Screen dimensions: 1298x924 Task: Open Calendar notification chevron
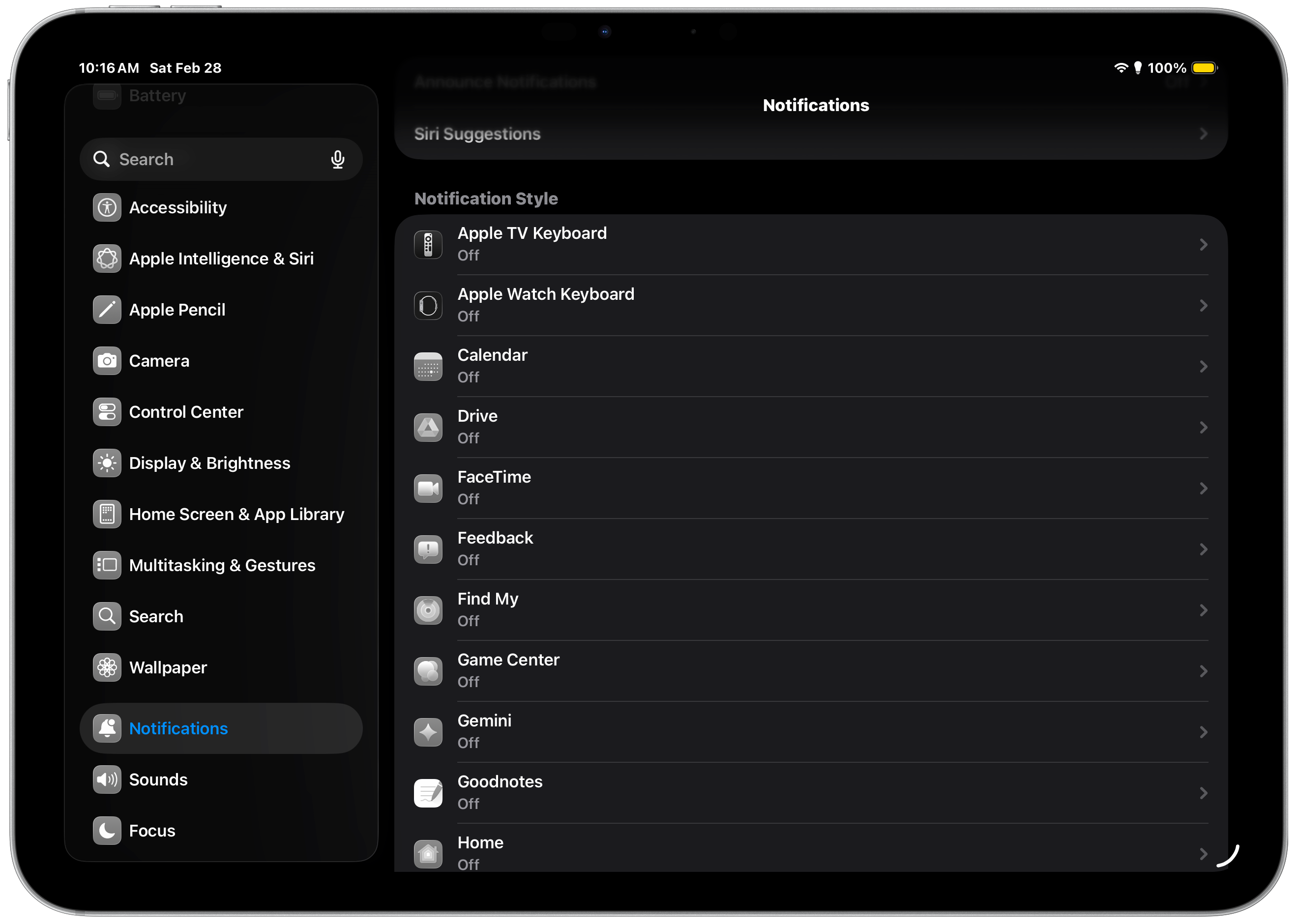point(1203,367)
